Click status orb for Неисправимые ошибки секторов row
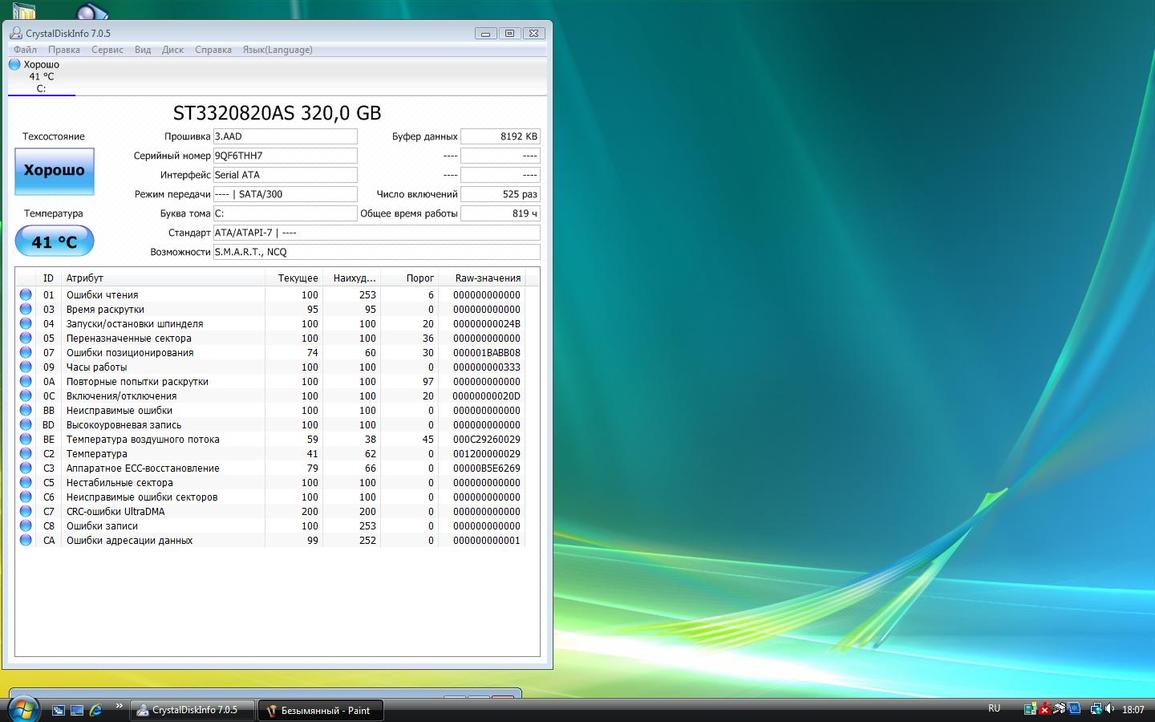1155x722 pixels. [x=26, y=497]
